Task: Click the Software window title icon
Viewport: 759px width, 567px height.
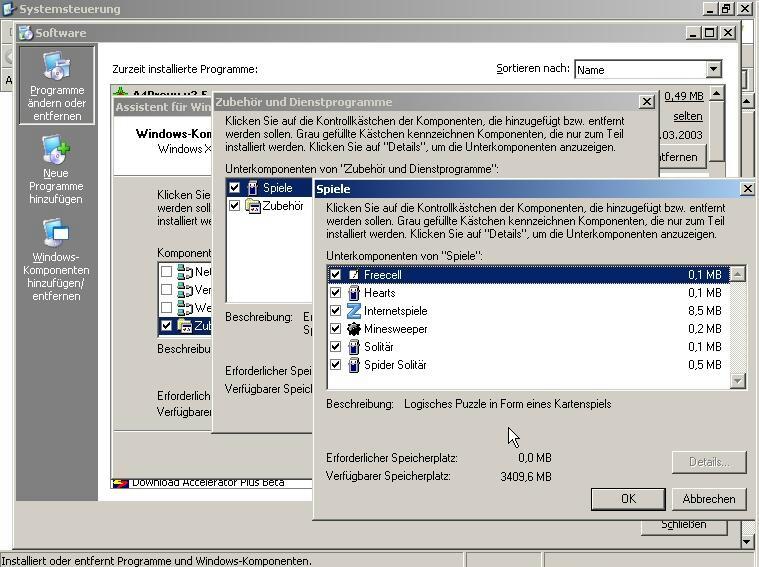Action: click(25, 32)
